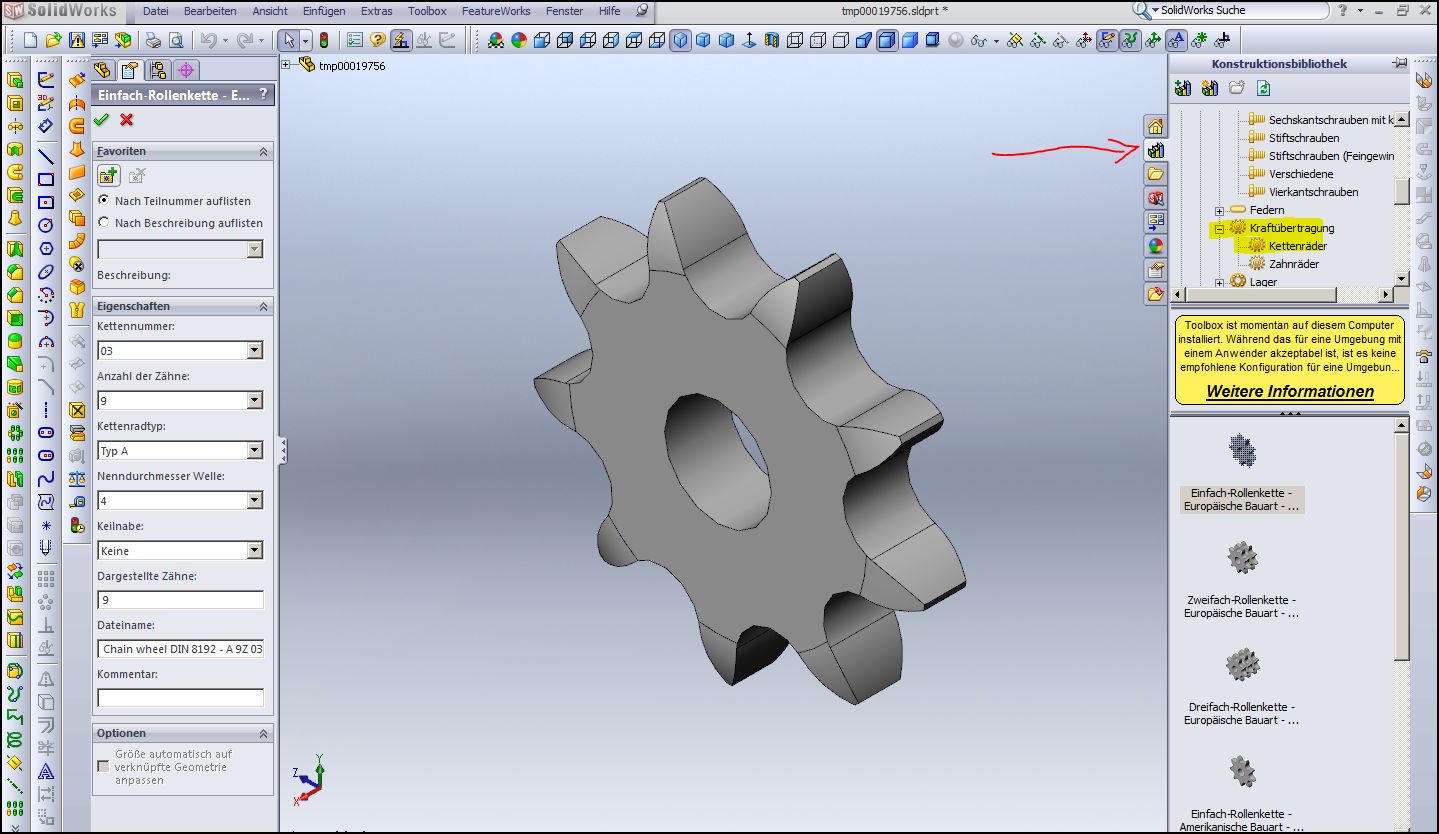This screenshot has height=834, width=1439.
Task: Click the Rebuild traffic light icon
Action: (324, 41)
